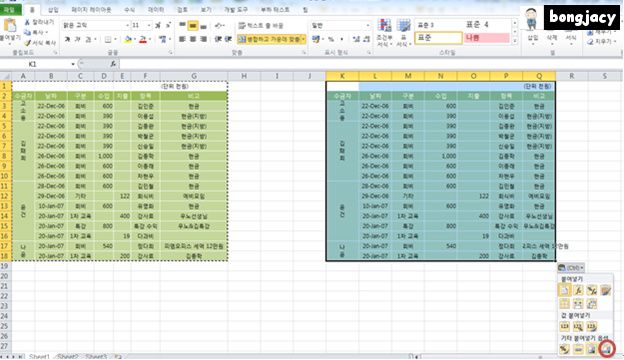
Task: Toggle Underline formatting
Action: tap(88, 39)
